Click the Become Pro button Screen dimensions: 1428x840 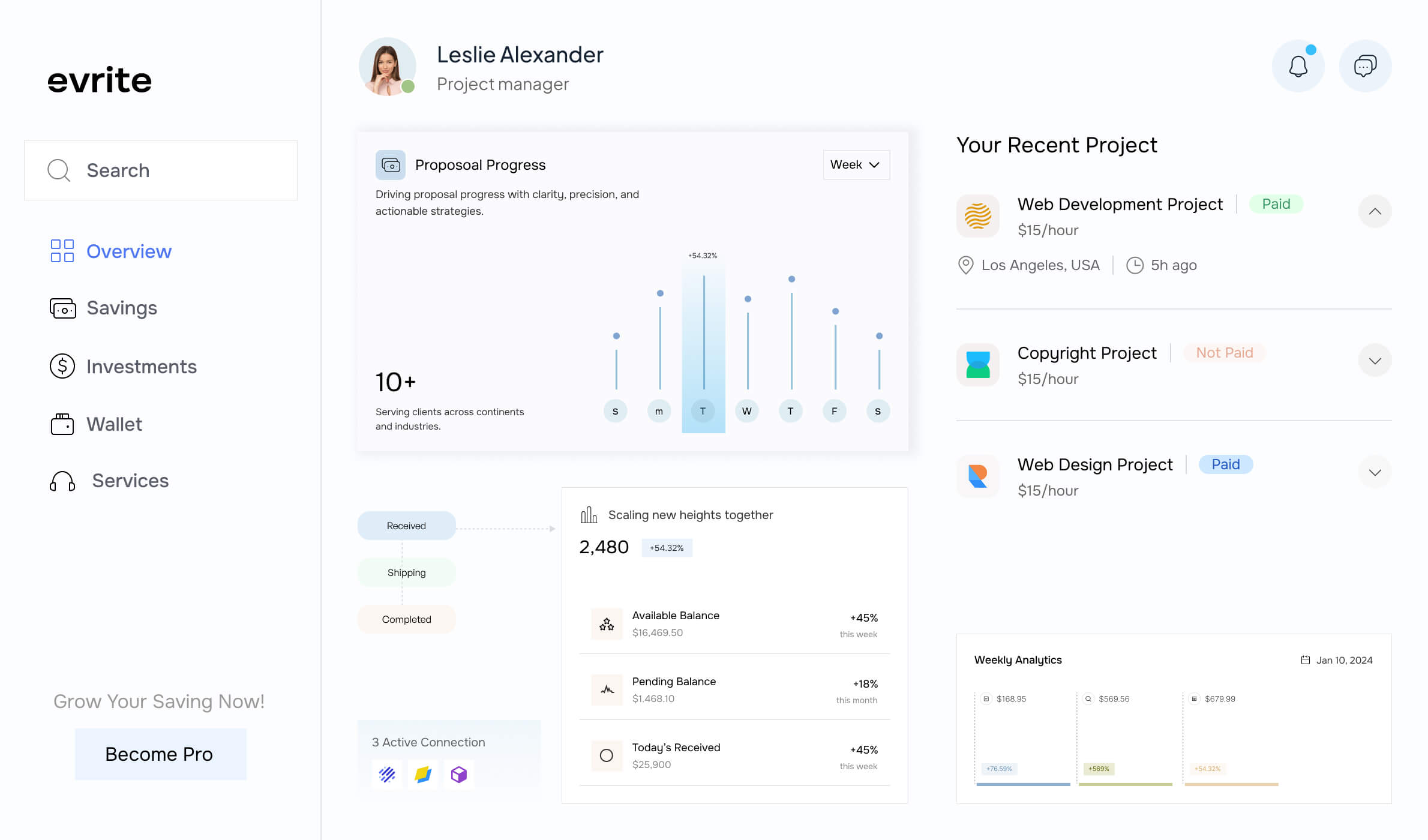(160, 754)
